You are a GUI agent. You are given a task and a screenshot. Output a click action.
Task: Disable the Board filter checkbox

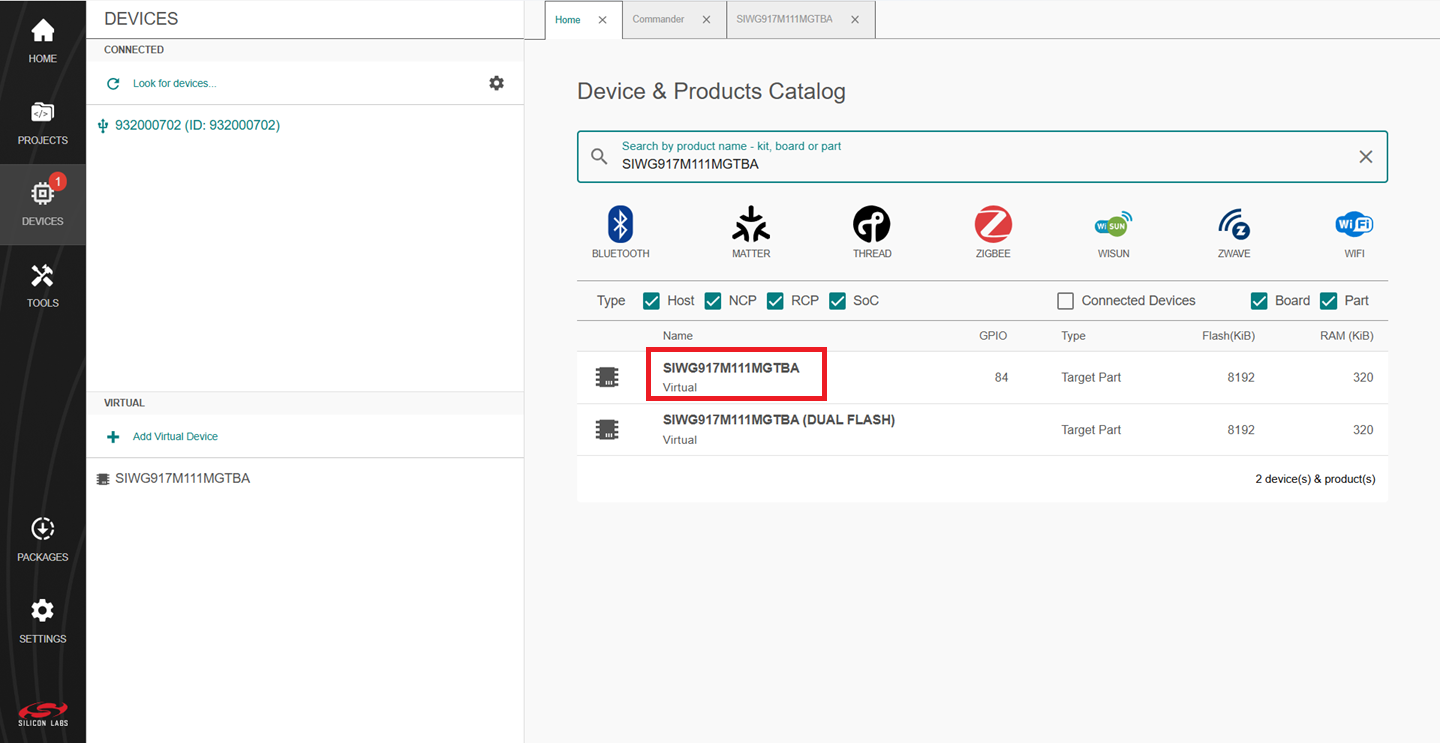pos(1258,300)
